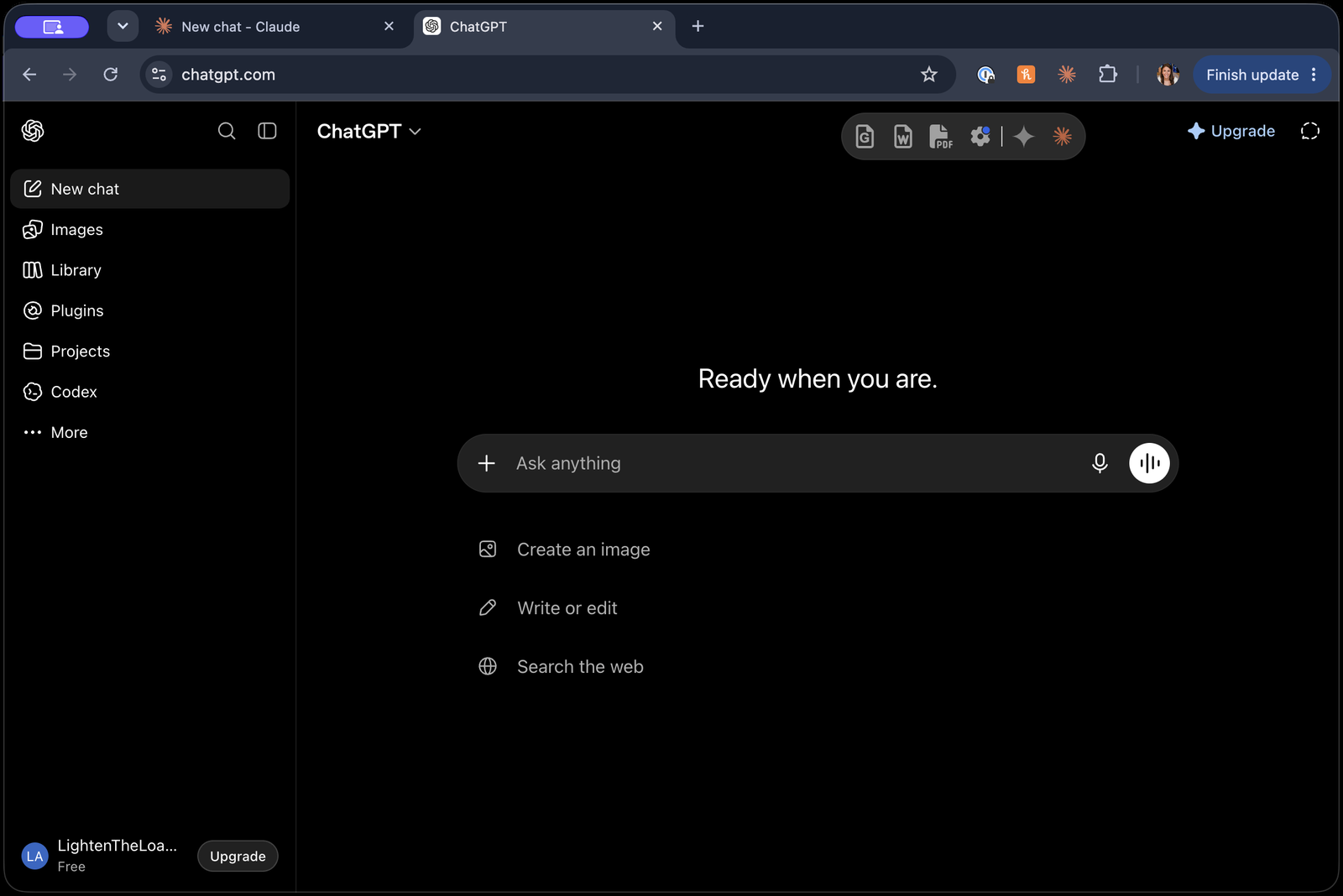Select the ChatGPT browser tab
The width and height of the screenshot is (1343, 896).
[x=543, y=27]
